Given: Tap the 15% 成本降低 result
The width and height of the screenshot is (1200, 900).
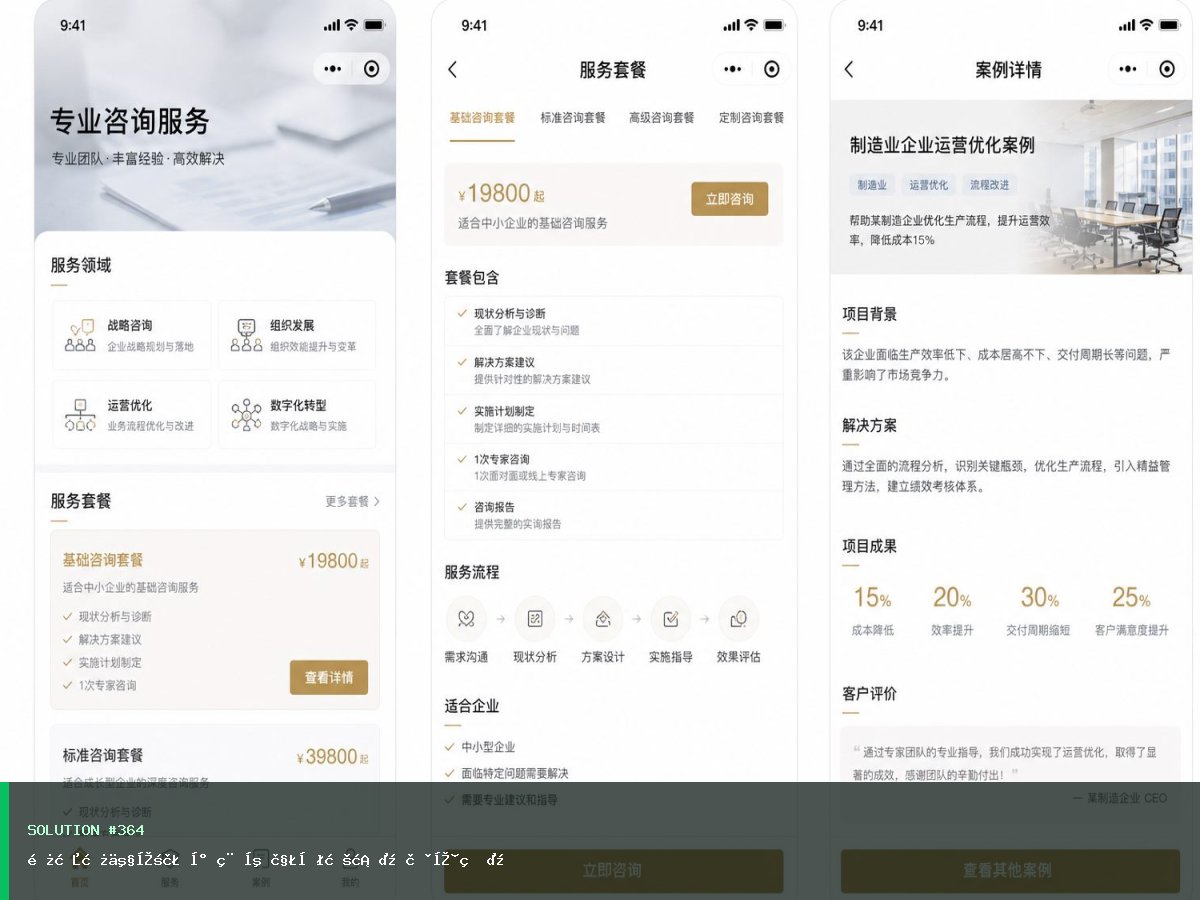Looking at the screenshot, I should pos(872,610).
